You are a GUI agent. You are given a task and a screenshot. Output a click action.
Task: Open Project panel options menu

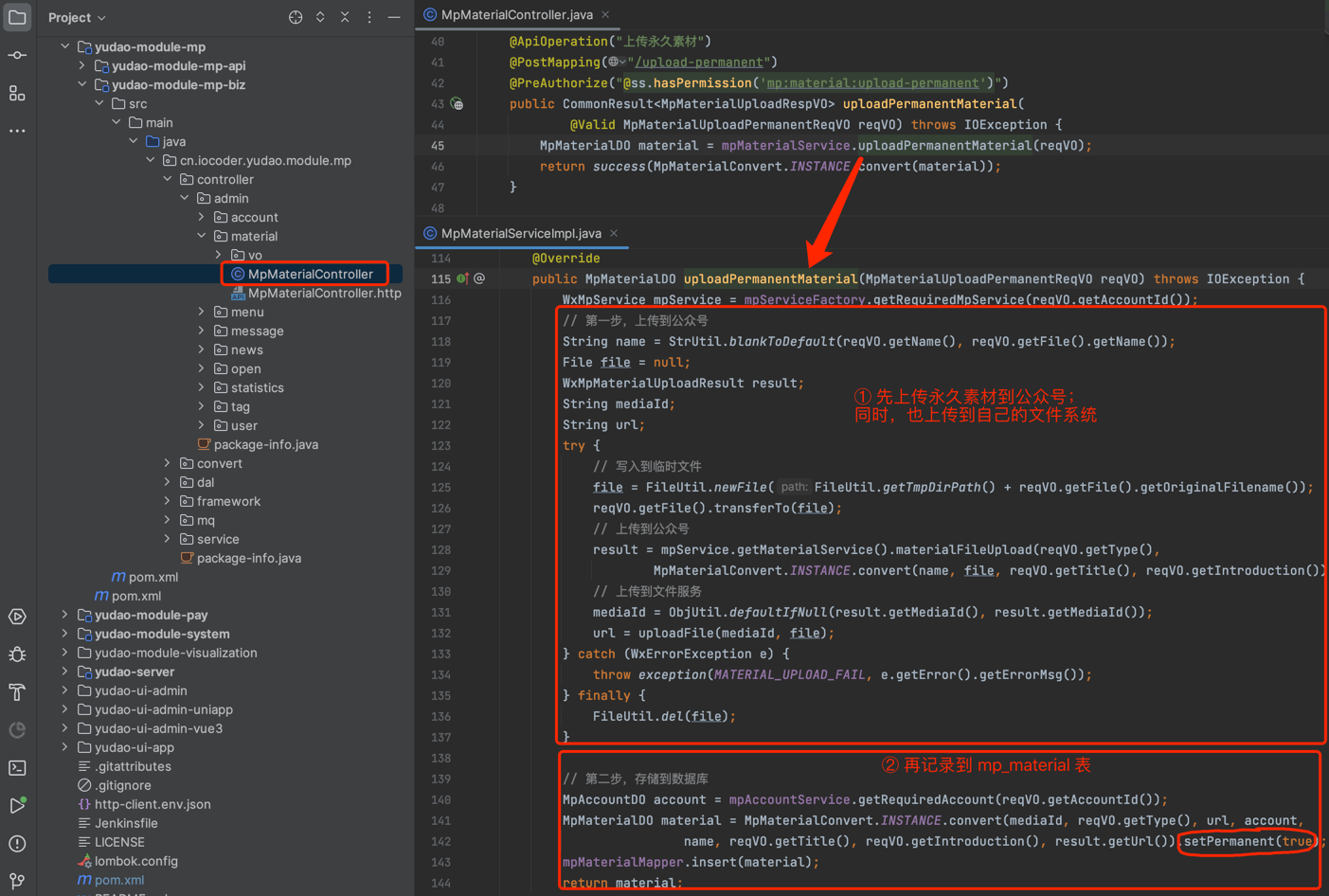[x=369, y=17]
